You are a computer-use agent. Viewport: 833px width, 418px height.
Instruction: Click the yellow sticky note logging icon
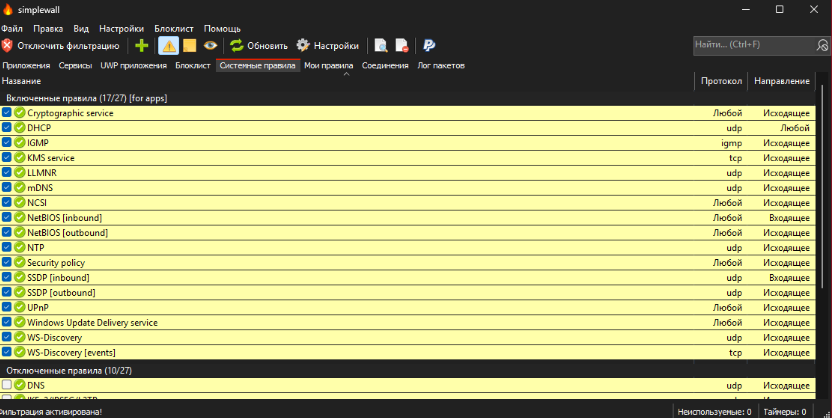(x=190, y=46)
